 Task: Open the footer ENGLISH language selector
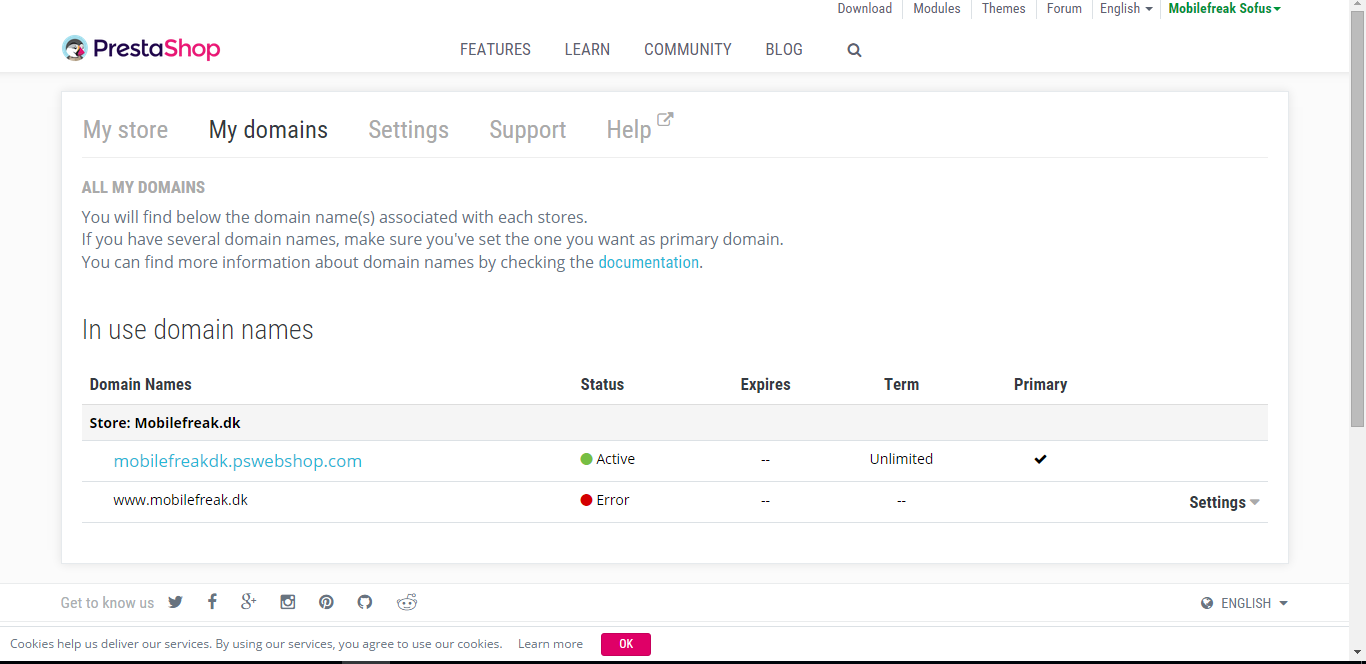pyautogui.click(x=1245, y=603)
